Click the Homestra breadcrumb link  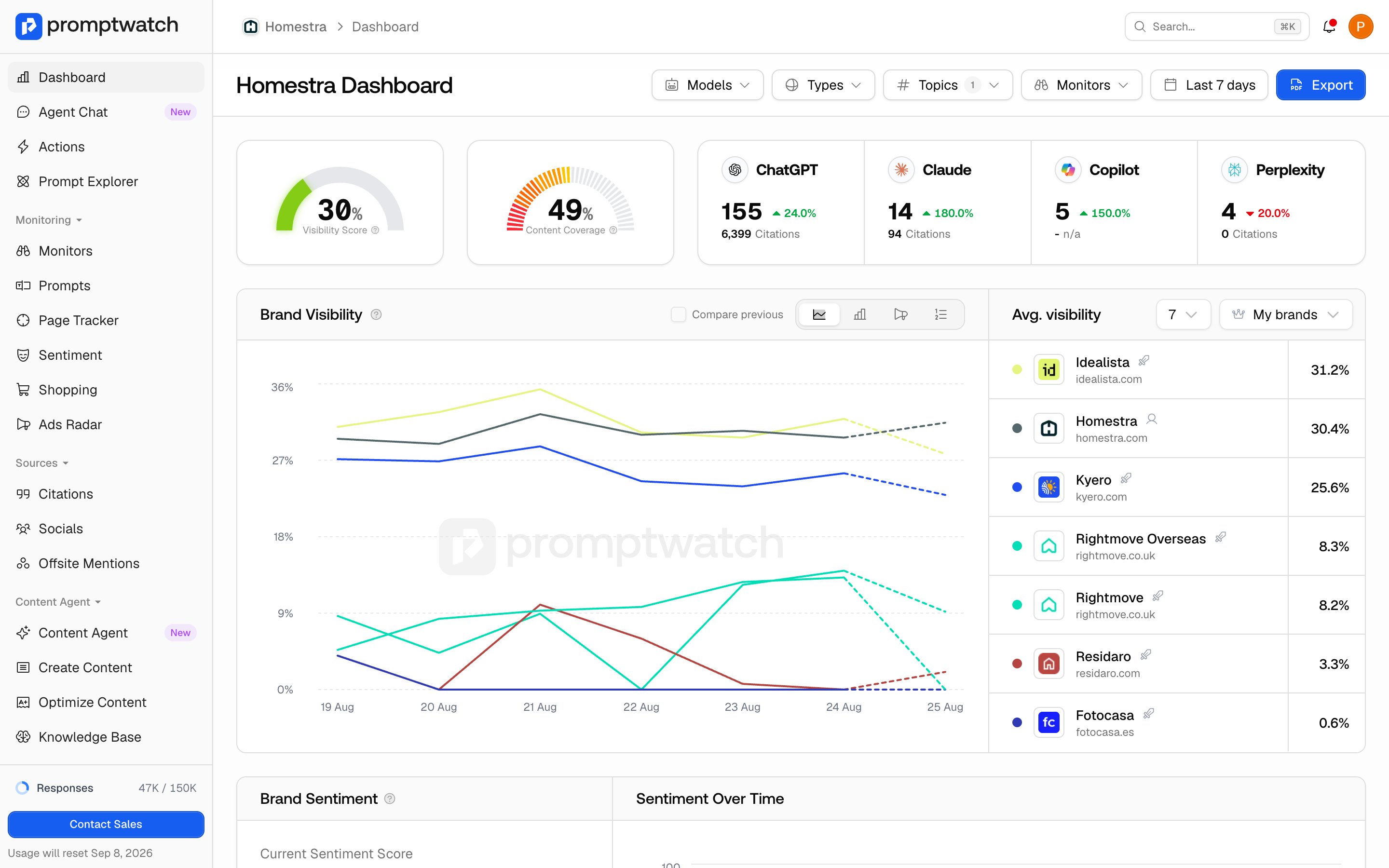point(296,27)
